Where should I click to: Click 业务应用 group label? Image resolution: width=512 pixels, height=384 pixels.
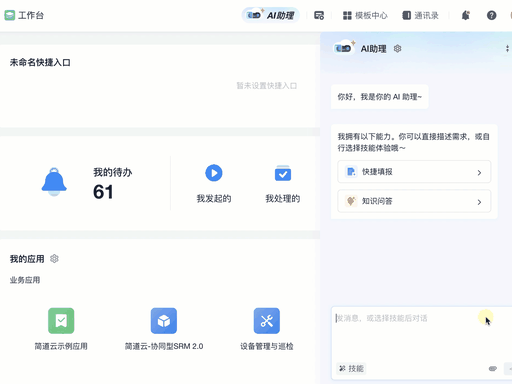coord(25,280)
